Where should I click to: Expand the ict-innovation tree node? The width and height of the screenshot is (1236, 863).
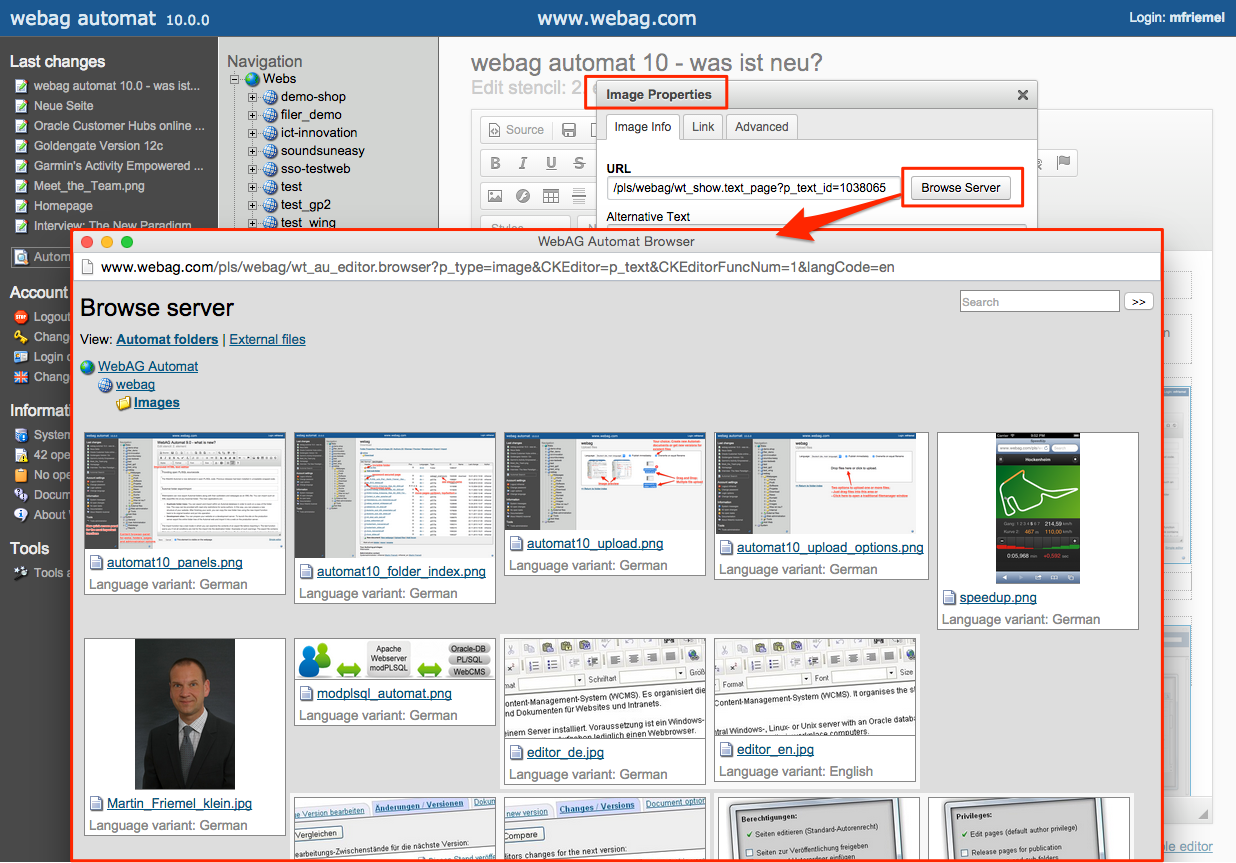[x=254, y=133]
